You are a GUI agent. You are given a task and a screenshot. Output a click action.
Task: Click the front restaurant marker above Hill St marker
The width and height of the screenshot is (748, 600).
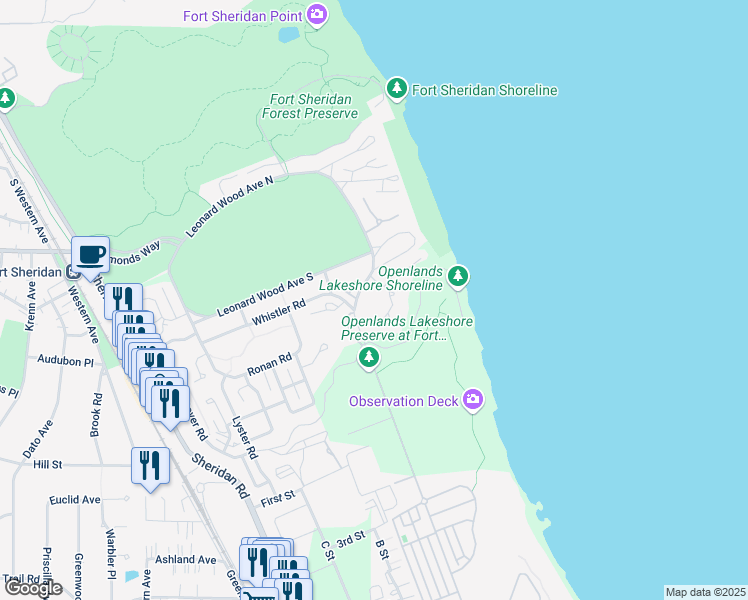[170, 404]
